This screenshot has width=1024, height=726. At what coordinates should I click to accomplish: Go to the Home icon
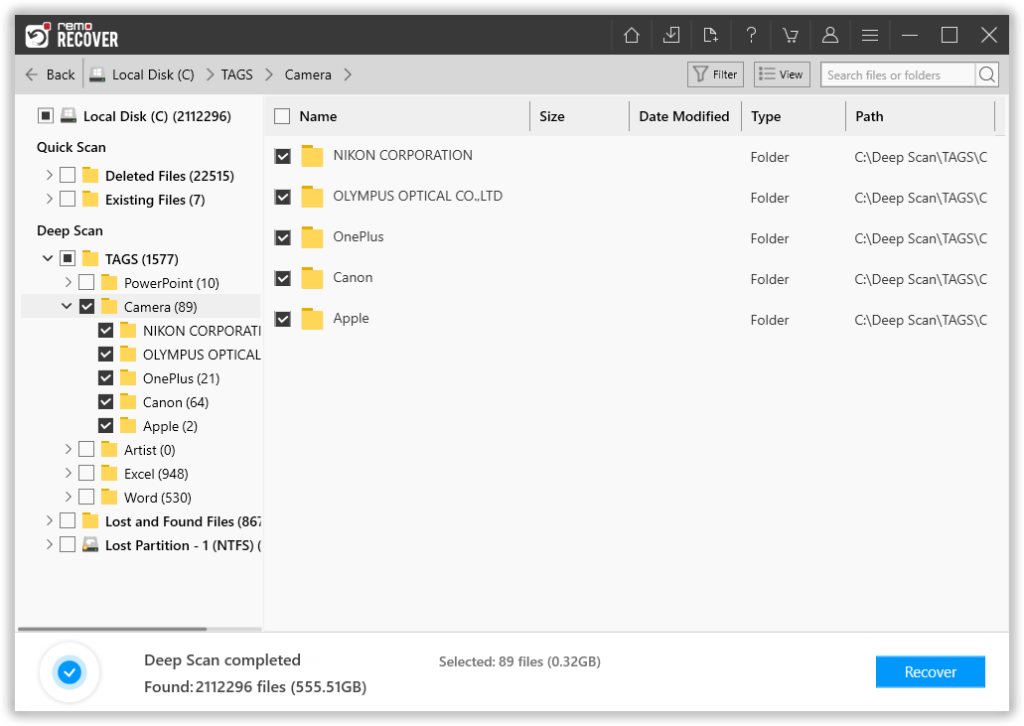[631, 35]
